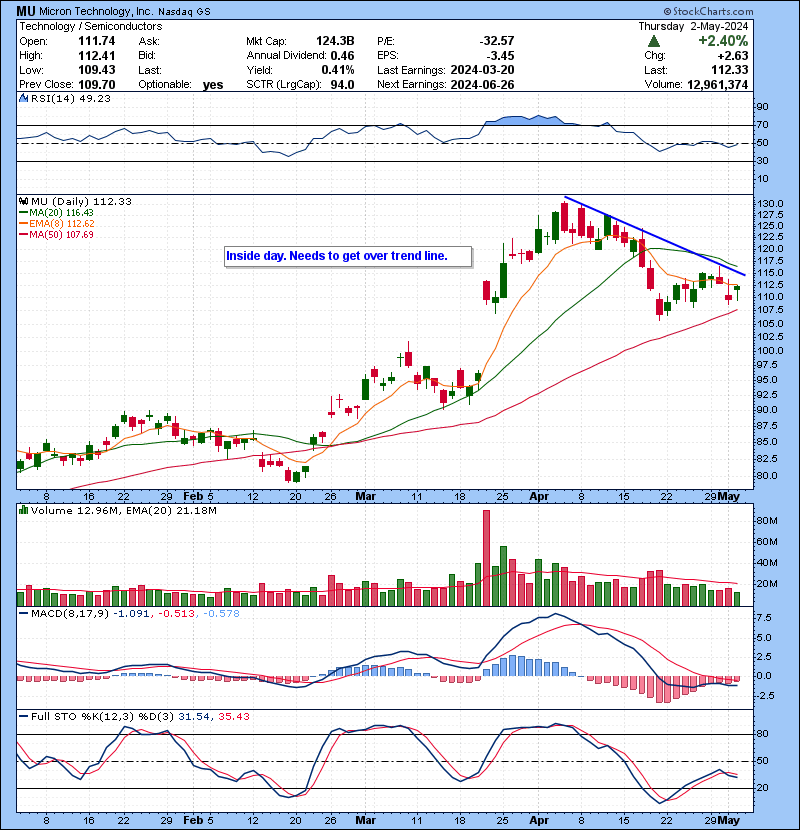Screen dimensions: 800x830
Task: Select the MACD histogram value -0.578
Action: (x=221, y=614)
